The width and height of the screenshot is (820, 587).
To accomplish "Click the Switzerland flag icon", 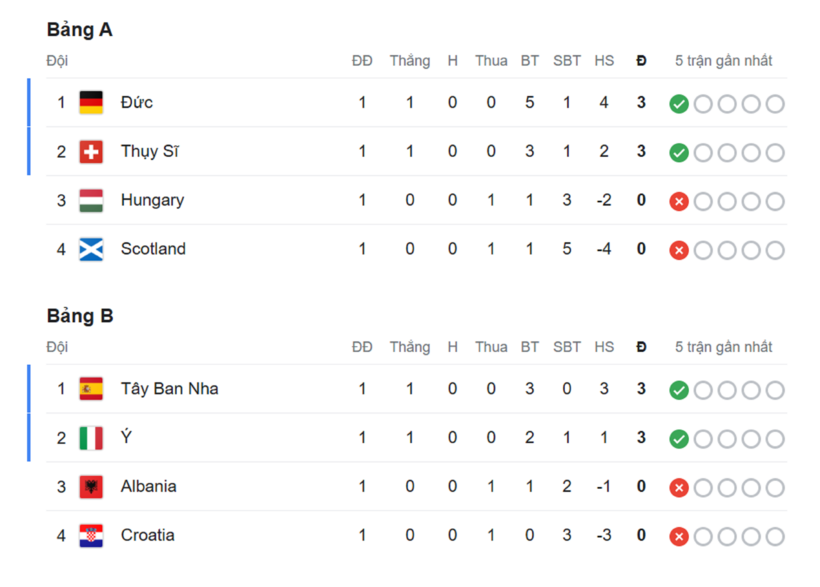I will [91, 151].
